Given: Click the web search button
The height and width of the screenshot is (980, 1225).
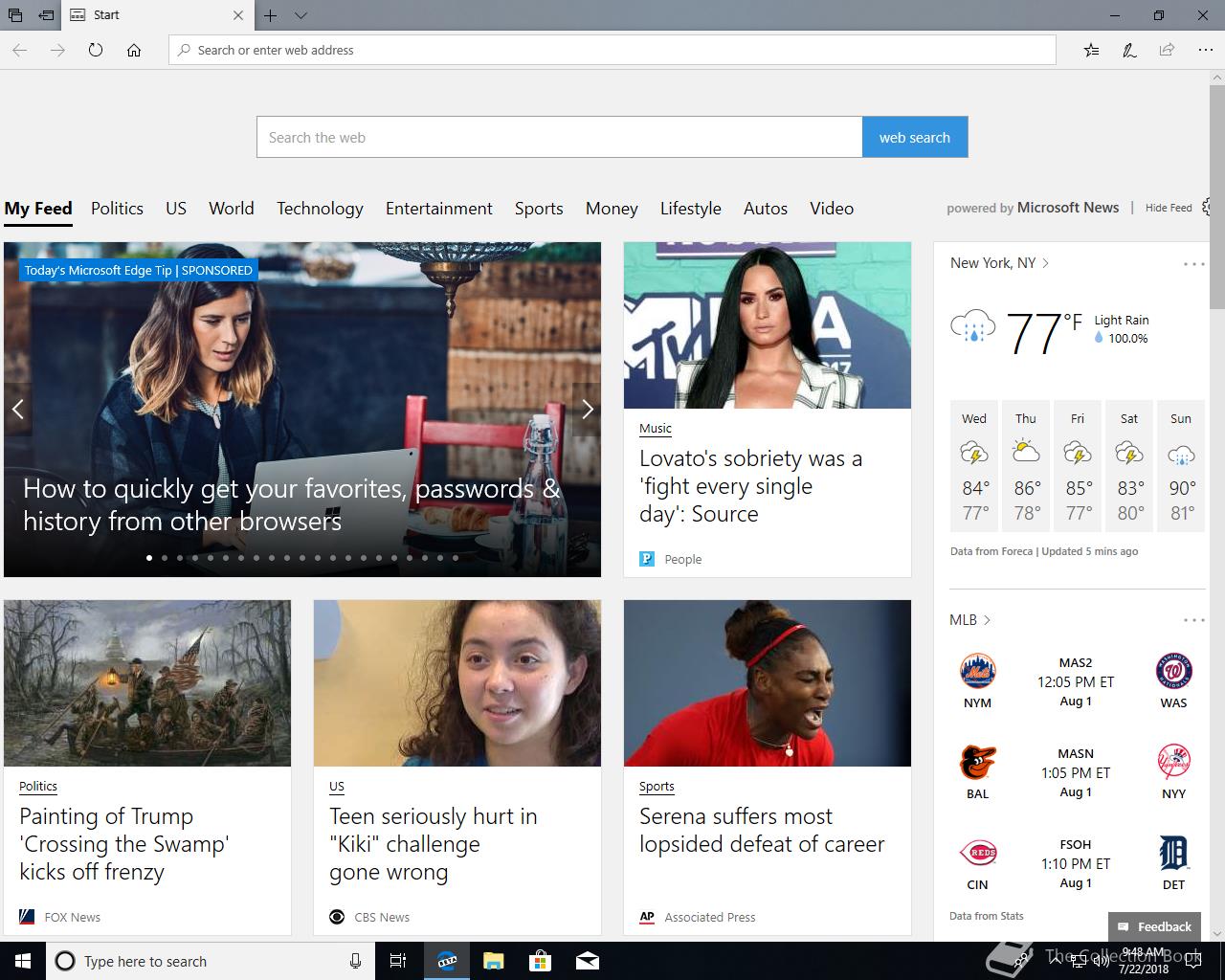Looking at the screenshot, I should click(x=915, y=137).
